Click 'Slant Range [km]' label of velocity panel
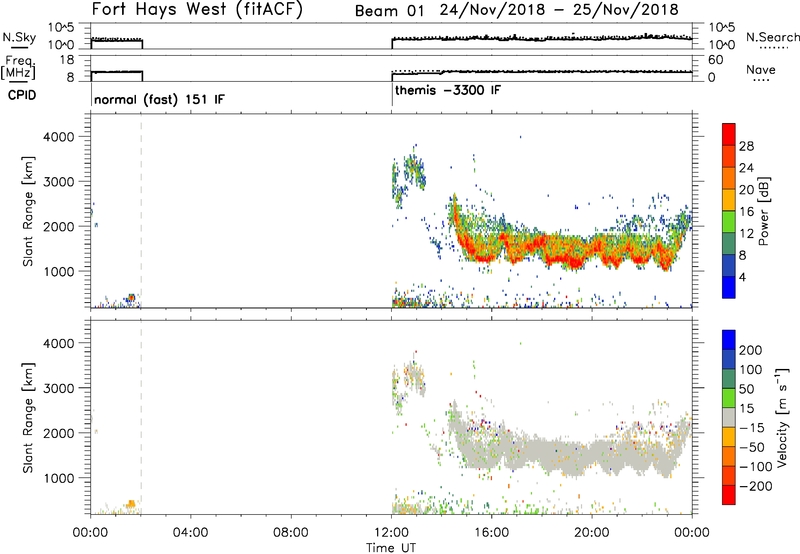The height and width of the screenshot is (554, 800). tap(28, 418)
